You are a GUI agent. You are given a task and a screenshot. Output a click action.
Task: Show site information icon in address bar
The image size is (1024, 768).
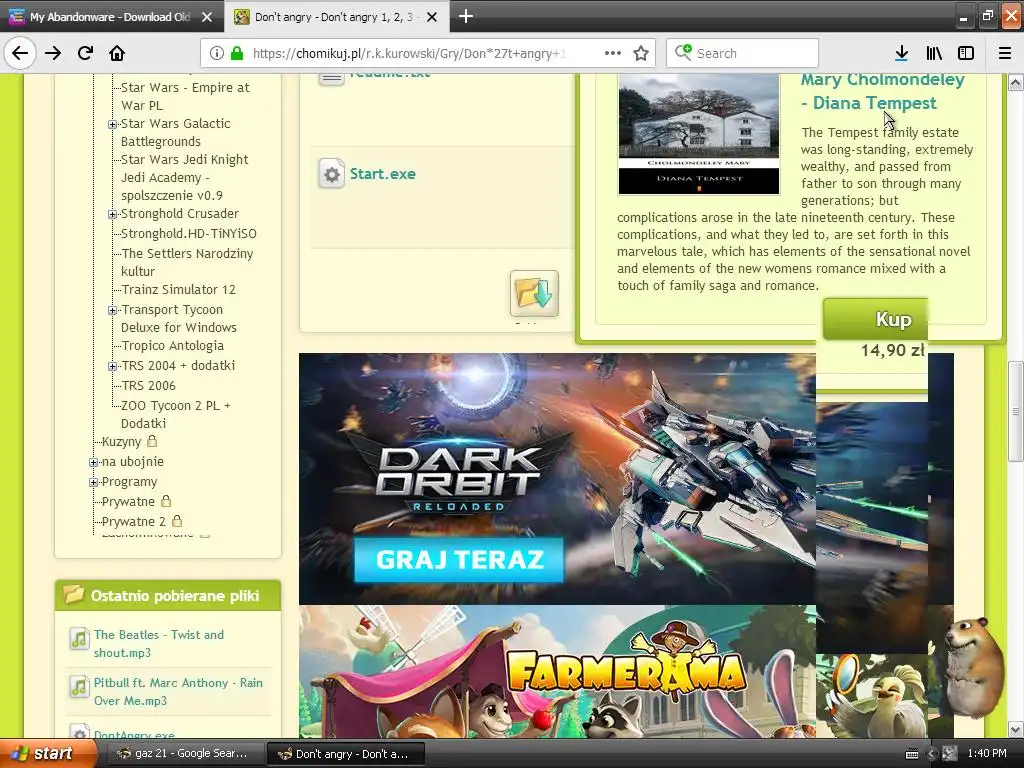click(217, 53)
